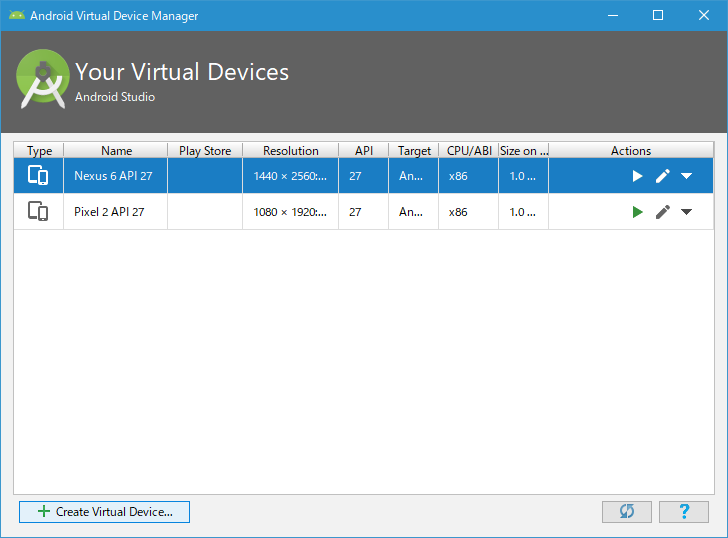Edit the Pixel 2 API 27 device
Screen dimensions: 728x538
663,212
